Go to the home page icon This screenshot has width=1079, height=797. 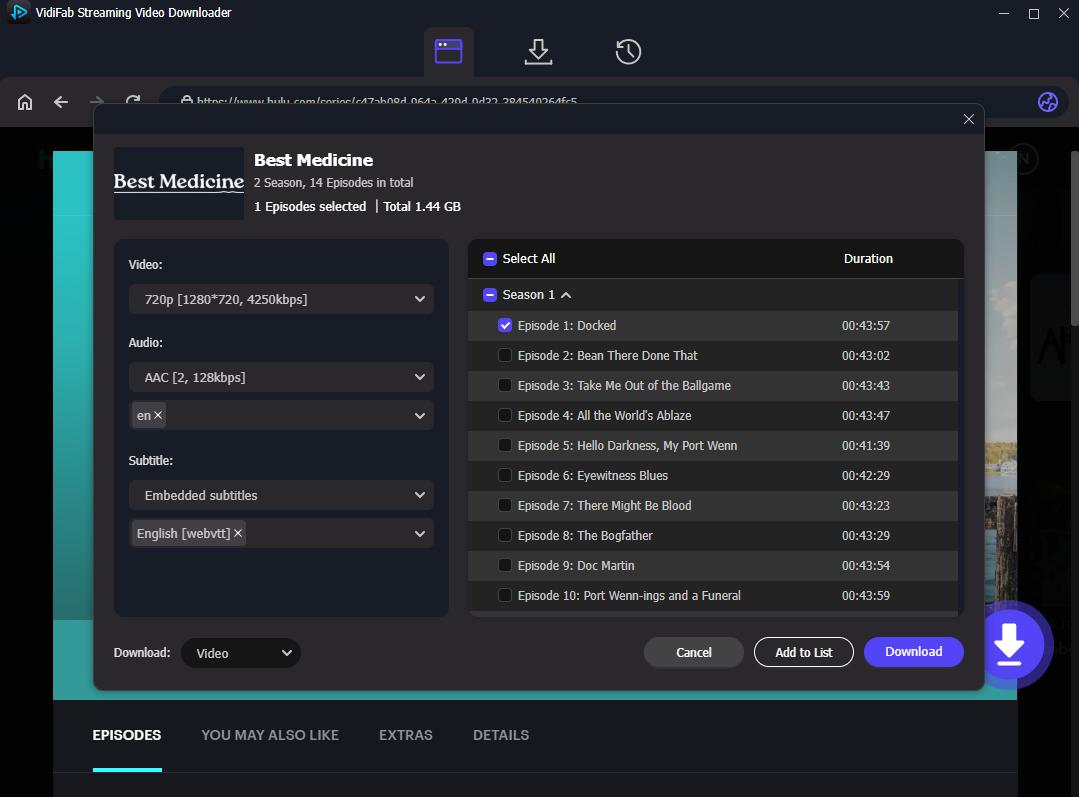click(x=25, y=102)
